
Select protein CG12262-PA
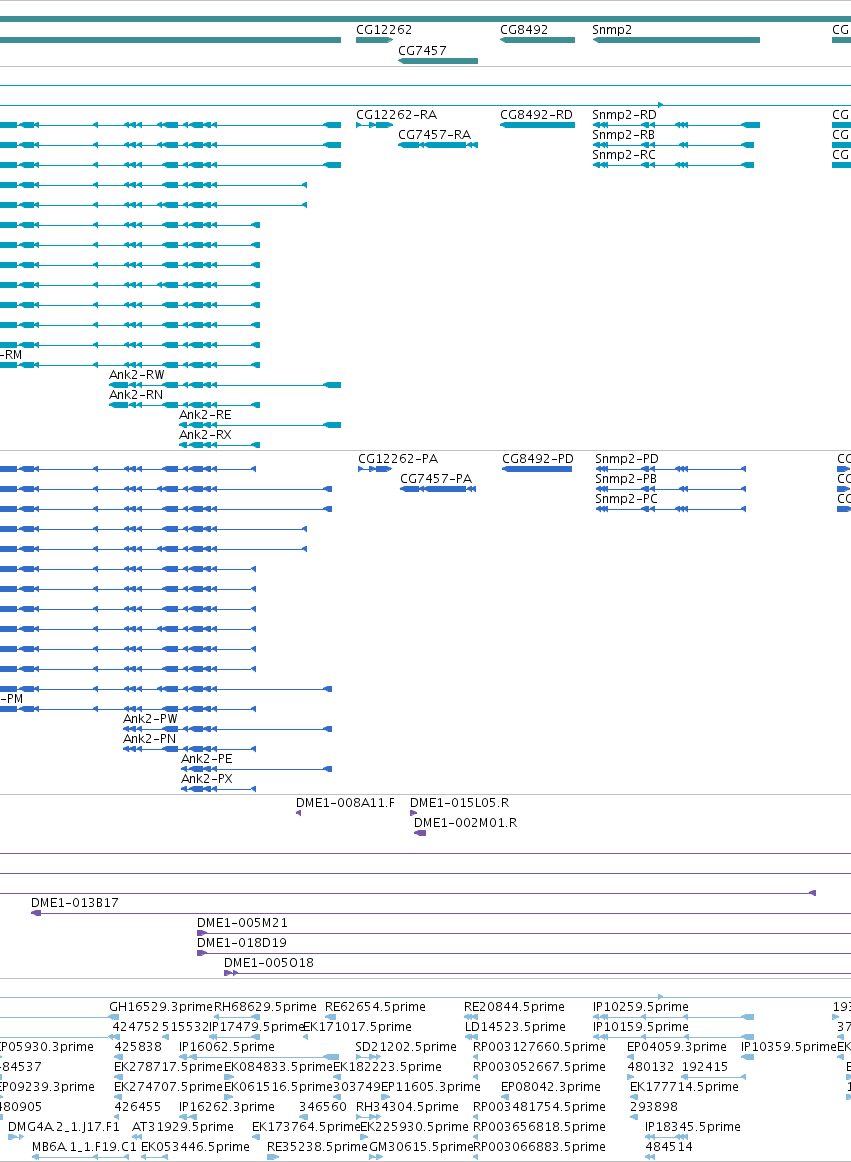pyautogui.click(x=398, y=459)
